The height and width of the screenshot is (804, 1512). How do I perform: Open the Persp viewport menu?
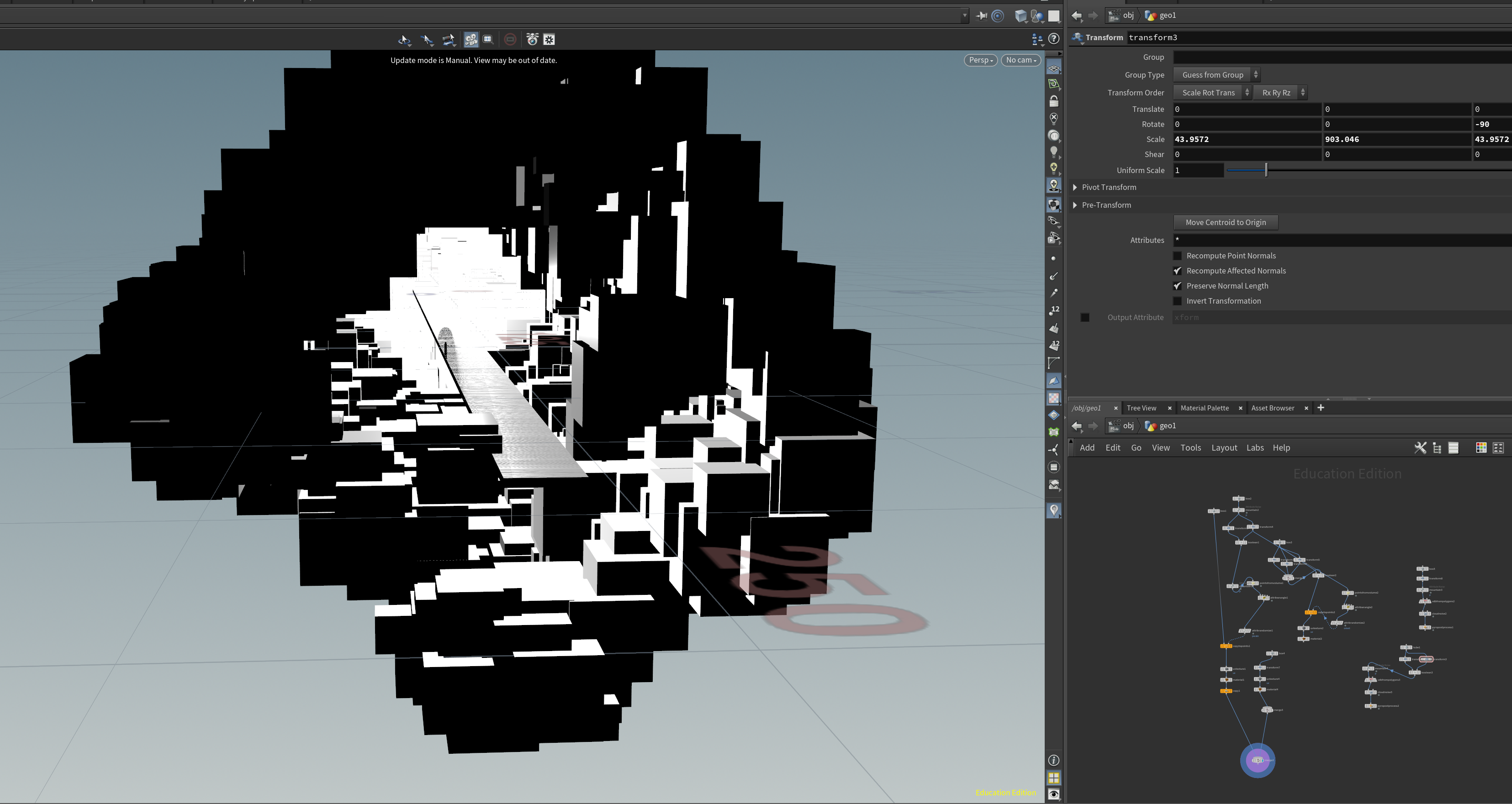[980, 60]
